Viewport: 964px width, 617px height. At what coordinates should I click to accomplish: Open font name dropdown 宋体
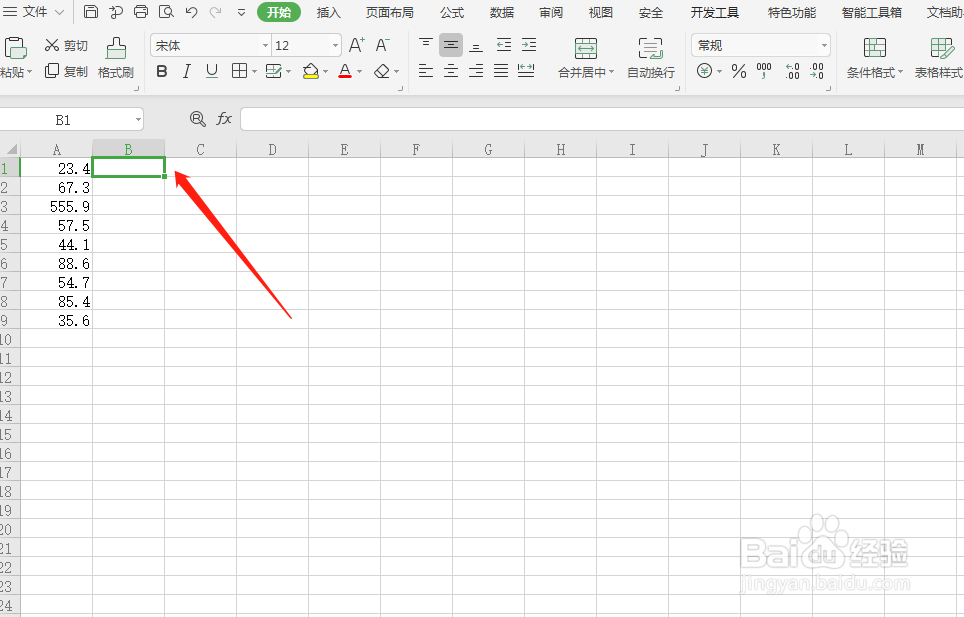click(x=266, y=45)
